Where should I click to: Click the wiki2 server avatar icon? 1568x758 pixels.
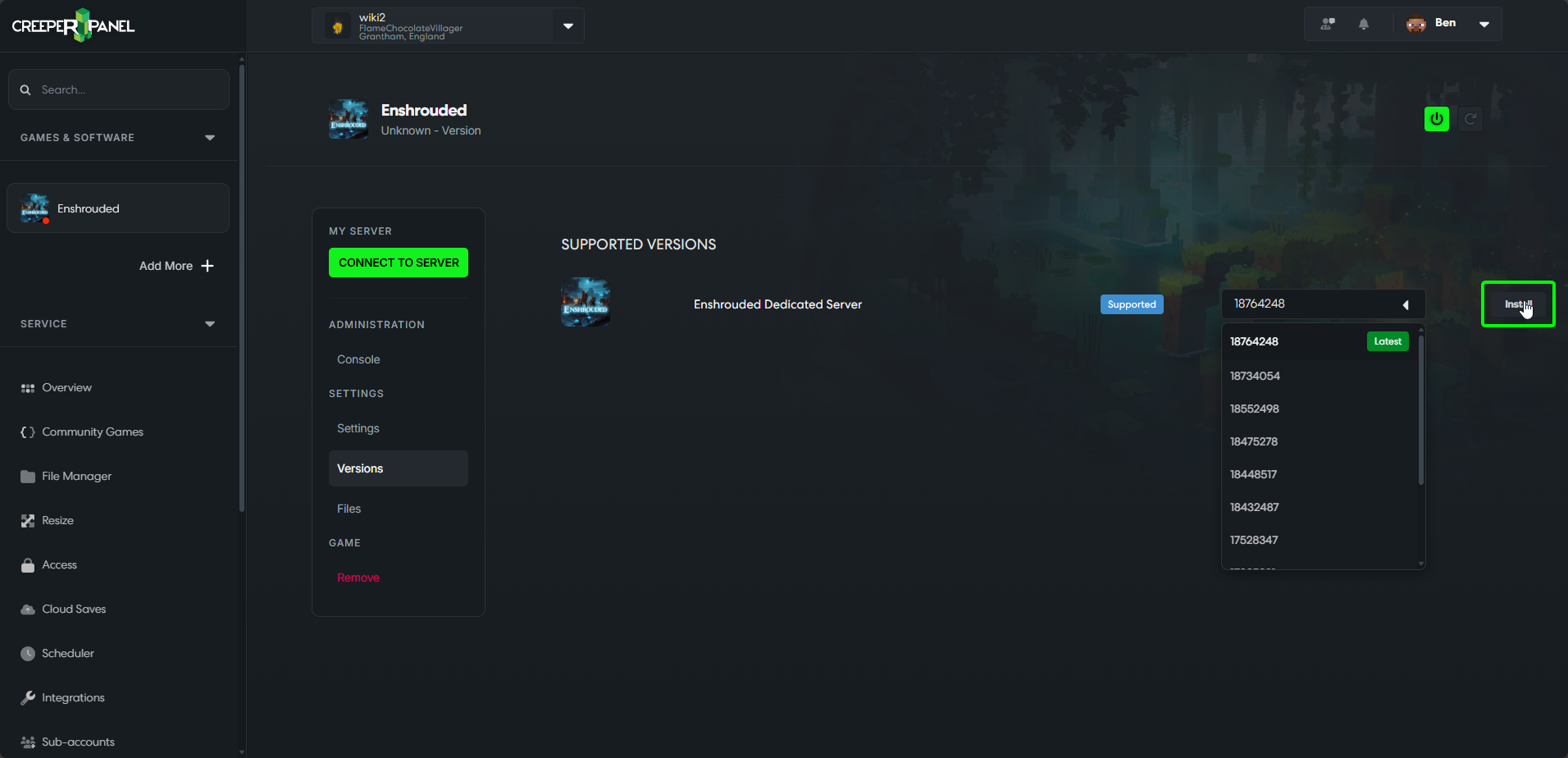337,26
